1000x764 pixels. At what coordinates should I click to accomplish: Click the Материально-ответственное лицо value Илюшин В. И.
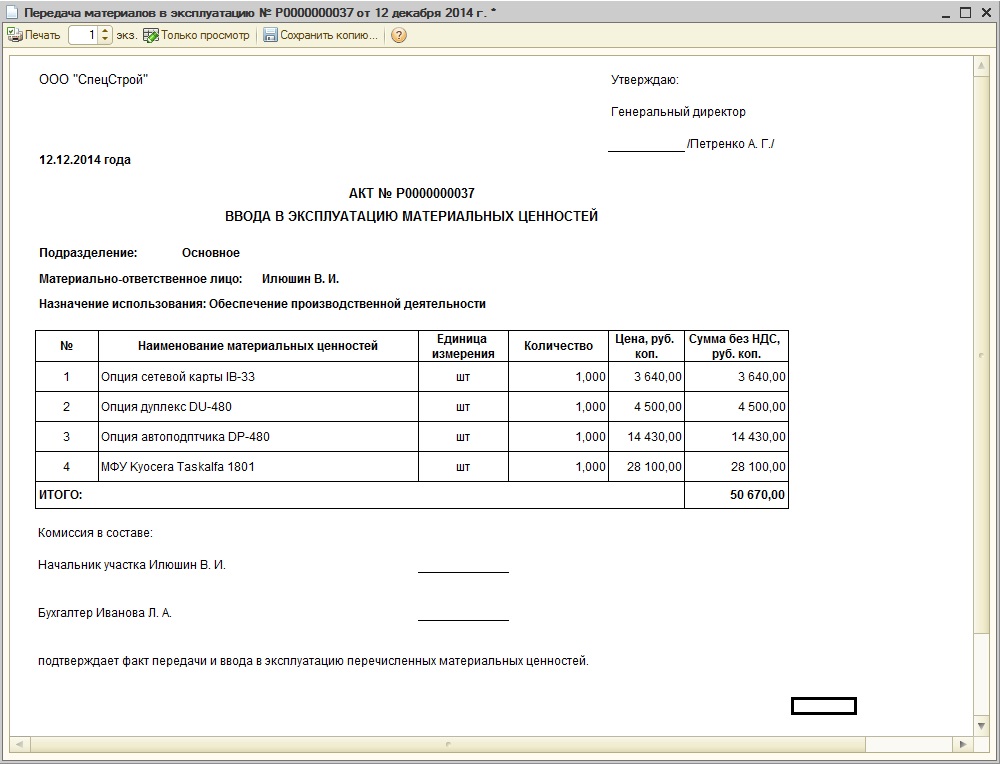(300, 279)
